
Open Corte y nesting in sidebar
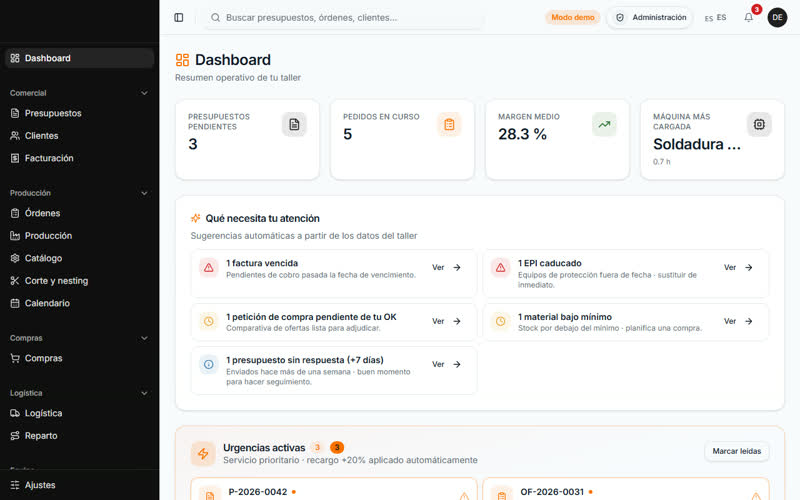80,281
